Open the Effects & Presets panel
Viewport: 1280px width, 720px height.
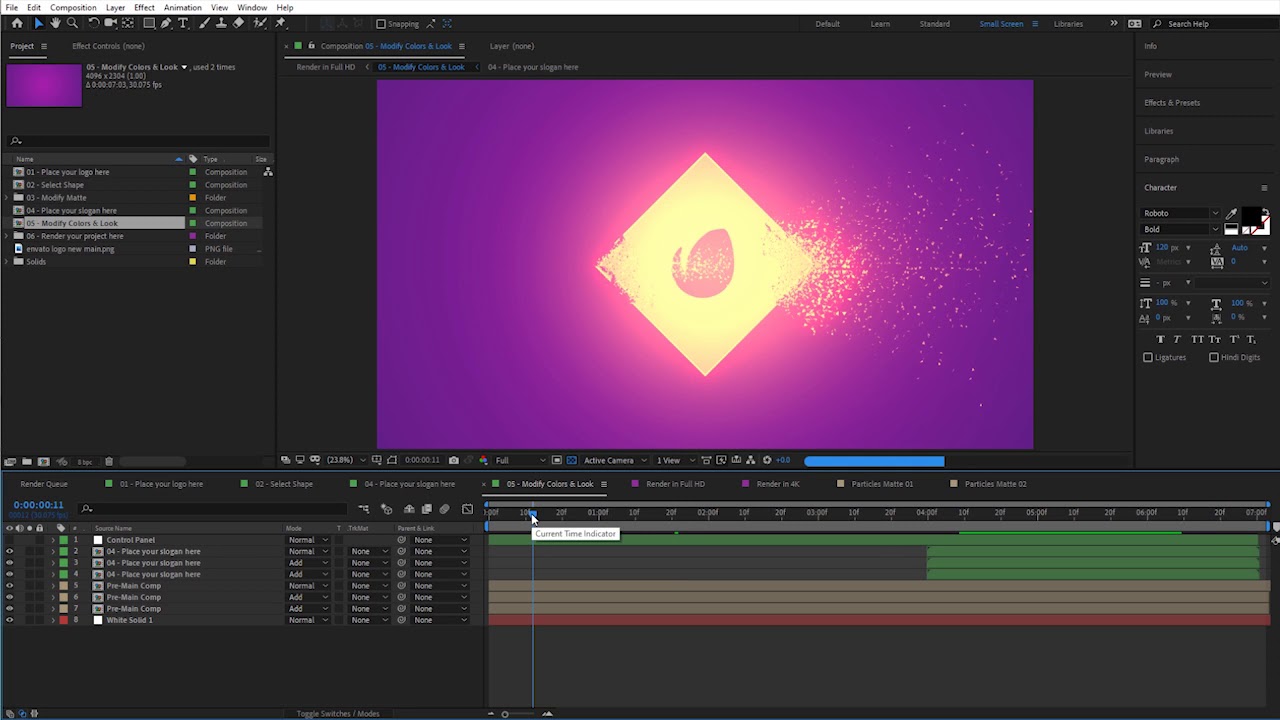pyautogui.click(x=1172, y=102)
